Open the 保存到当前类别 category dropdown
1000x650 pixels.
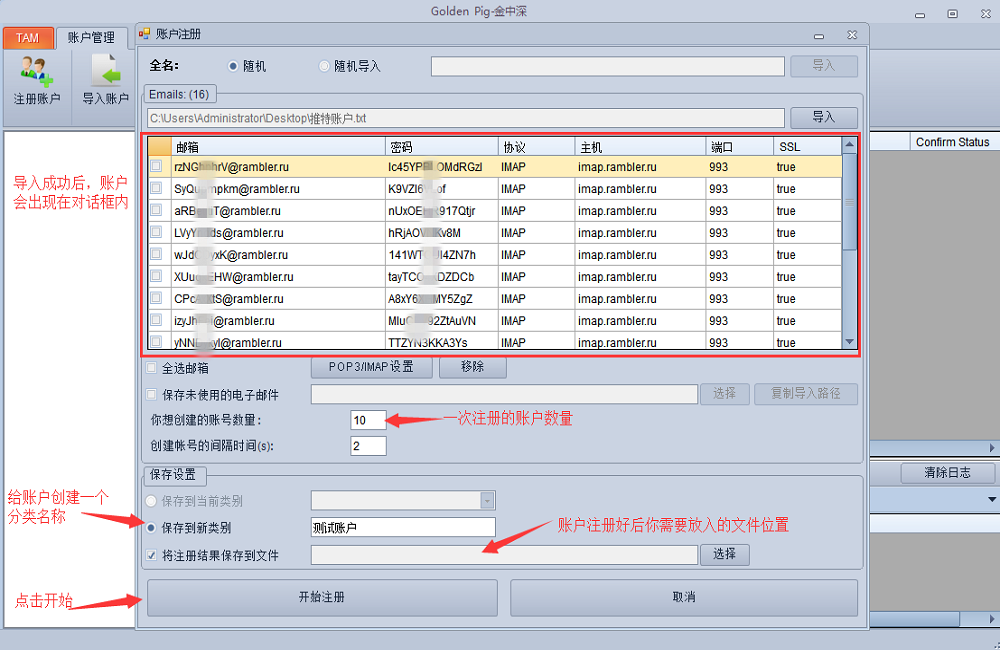click(x=487, y=501)
